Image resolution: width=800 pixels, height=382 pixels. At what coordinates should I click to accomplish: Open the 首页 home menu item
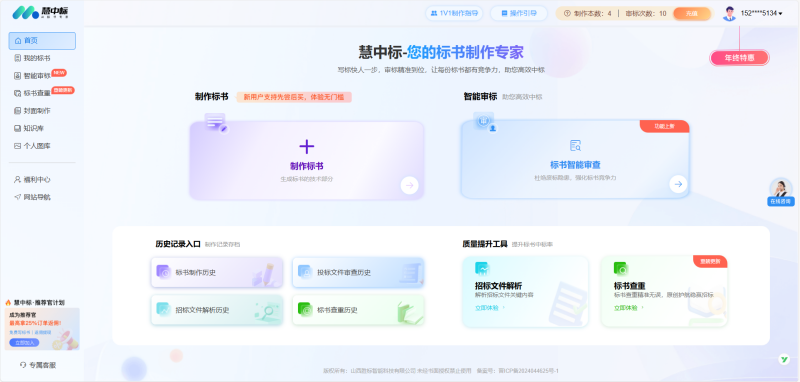pos(42,41)
